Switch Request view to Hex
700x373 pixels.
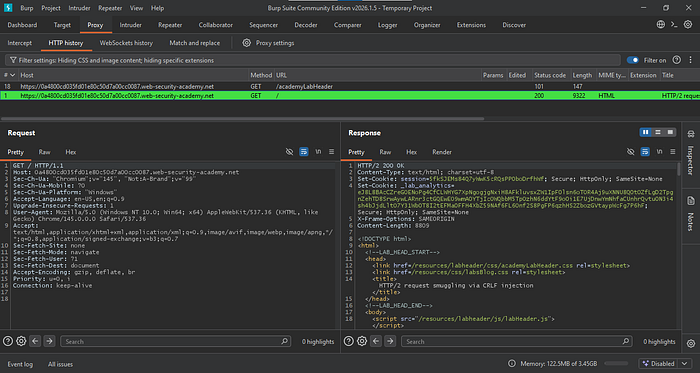pos(71,152)
